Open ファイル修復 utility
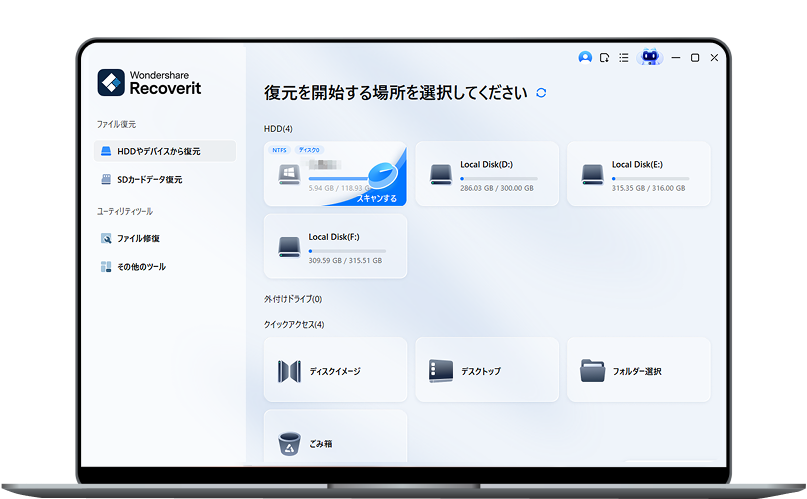Viewport: 807px width, 499px height. click(165, 239)
